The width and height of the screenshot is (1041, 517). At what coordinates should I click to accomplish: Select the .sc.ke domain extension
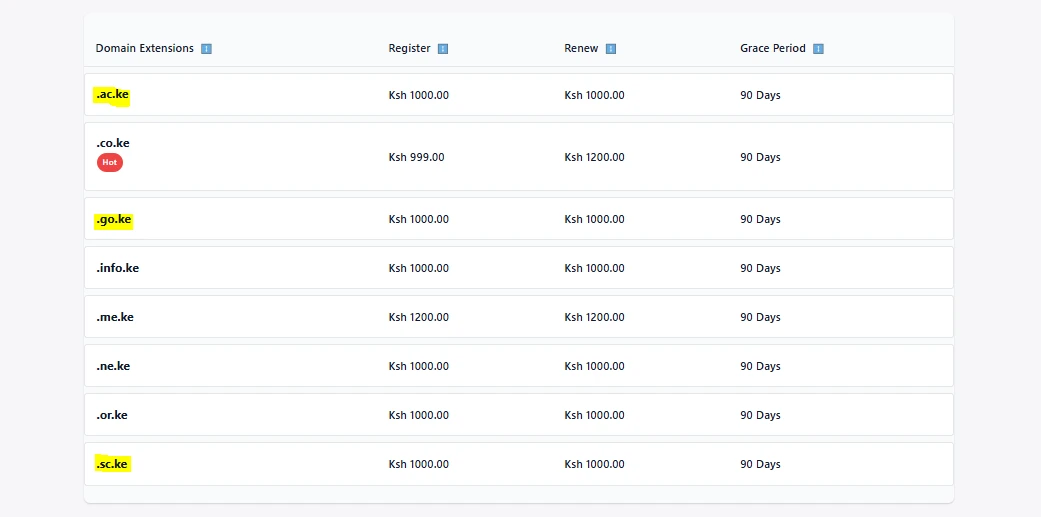pyautogui.click(x=112, y=464)
